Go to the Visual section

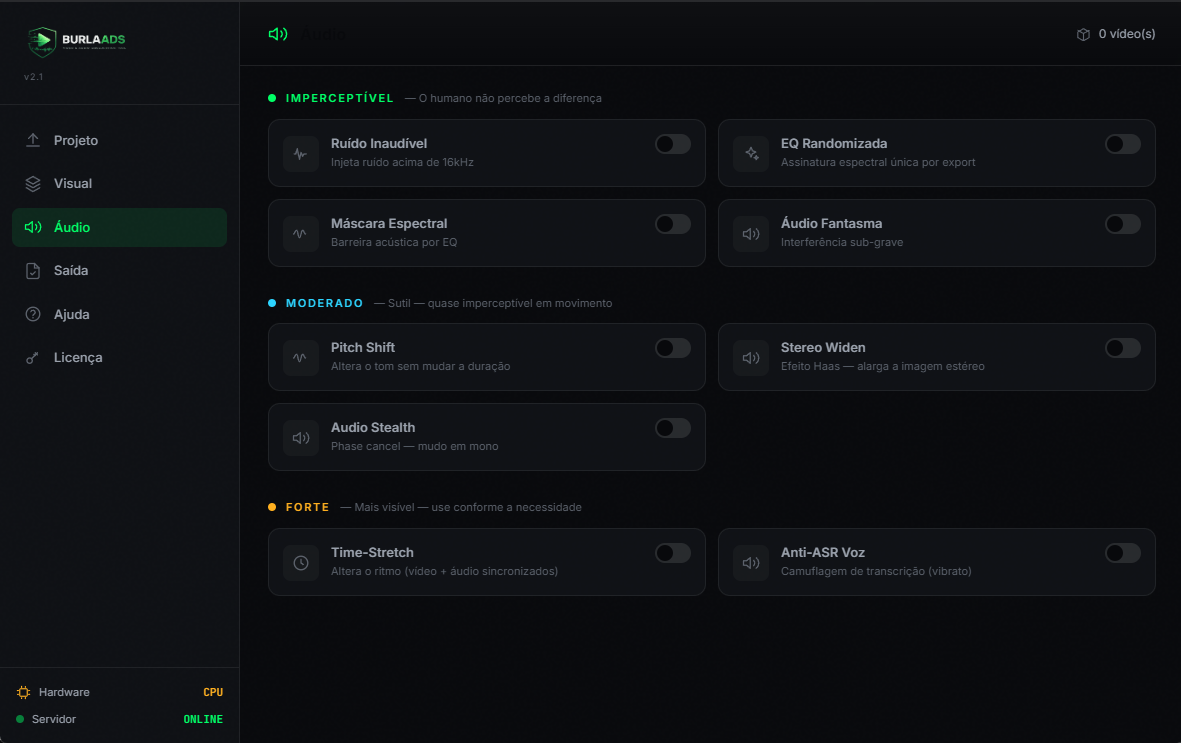coord(119,184)
